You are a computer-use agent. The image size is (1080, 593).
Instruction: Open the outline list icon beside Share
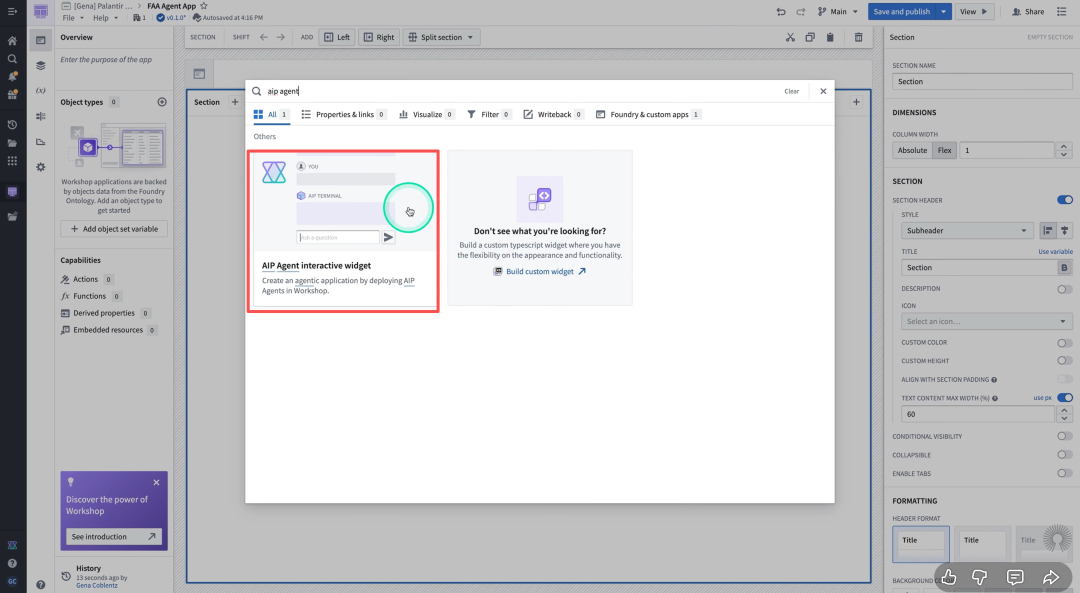(x=1061, y=12)
